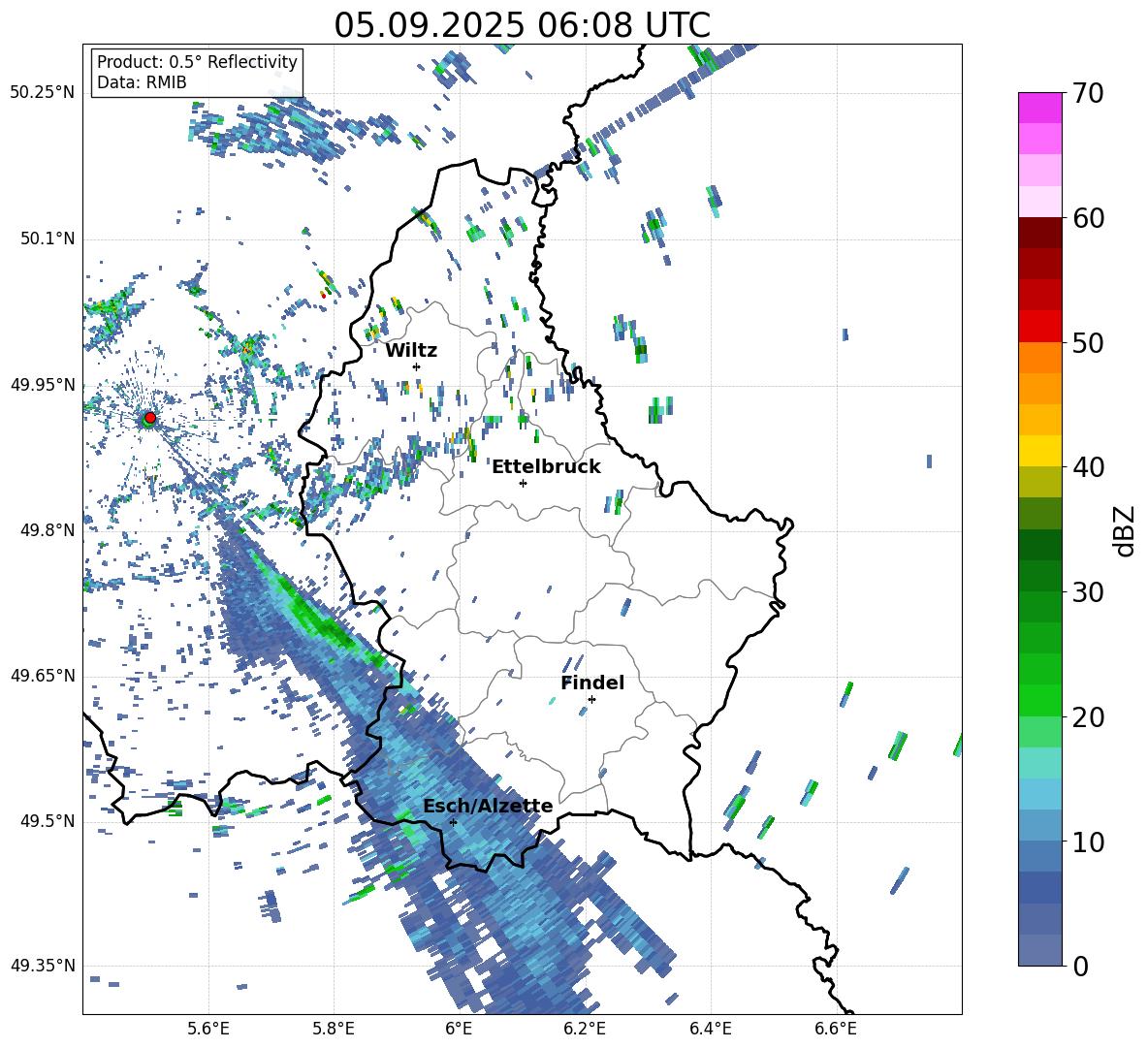
Task: Pick the yellow 40 dBZ colorbar swatch
Action: 1039,451
